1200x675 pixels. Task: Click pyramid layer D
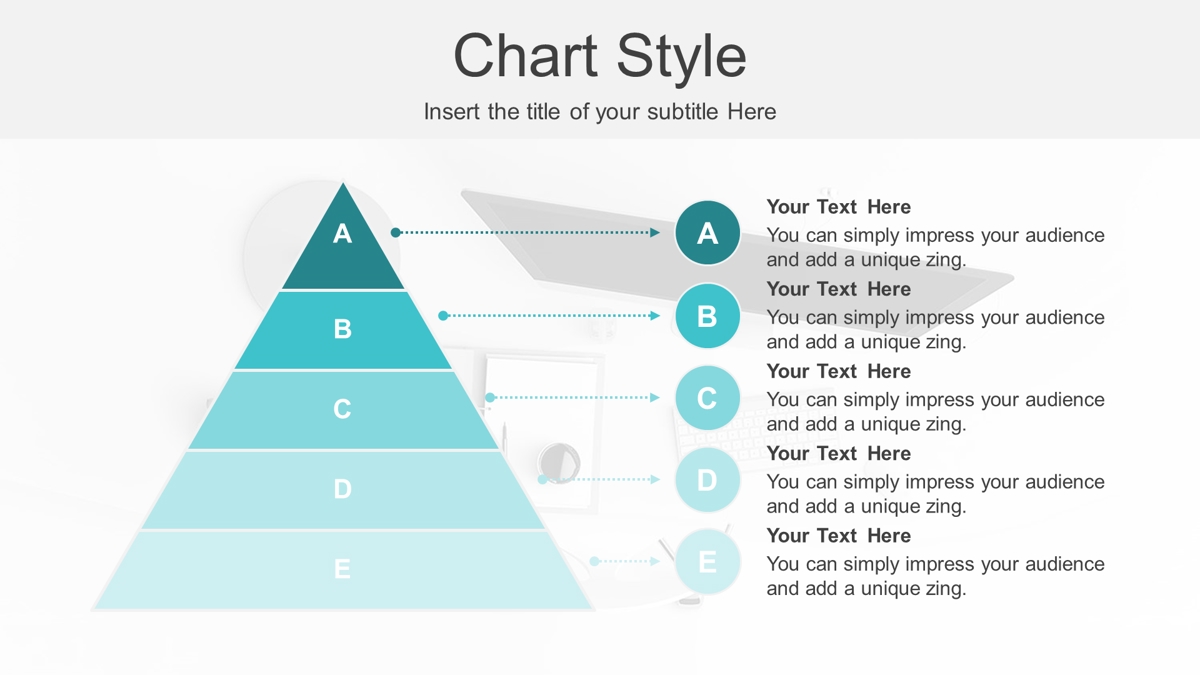(x=343, y=490)
